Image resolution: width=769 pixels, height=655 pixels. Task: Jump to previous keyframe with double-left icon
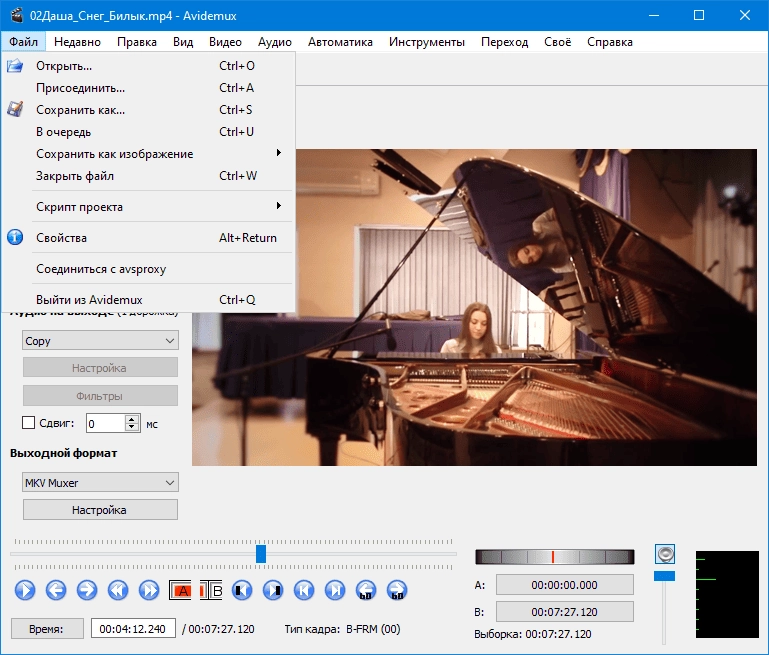pos(118,590)
